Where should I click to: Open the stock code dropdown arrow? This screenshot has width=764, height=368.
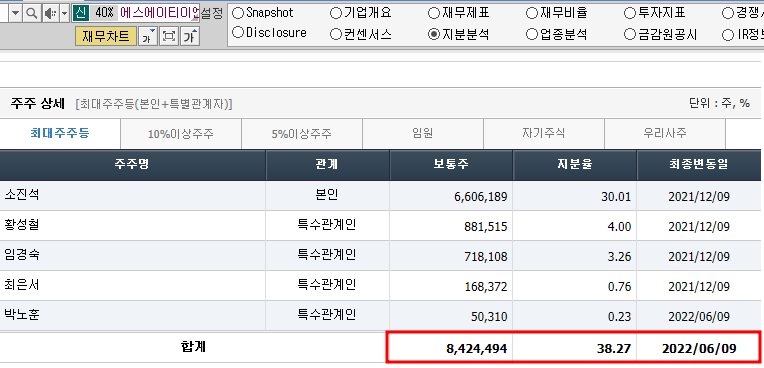pos(15,14)
